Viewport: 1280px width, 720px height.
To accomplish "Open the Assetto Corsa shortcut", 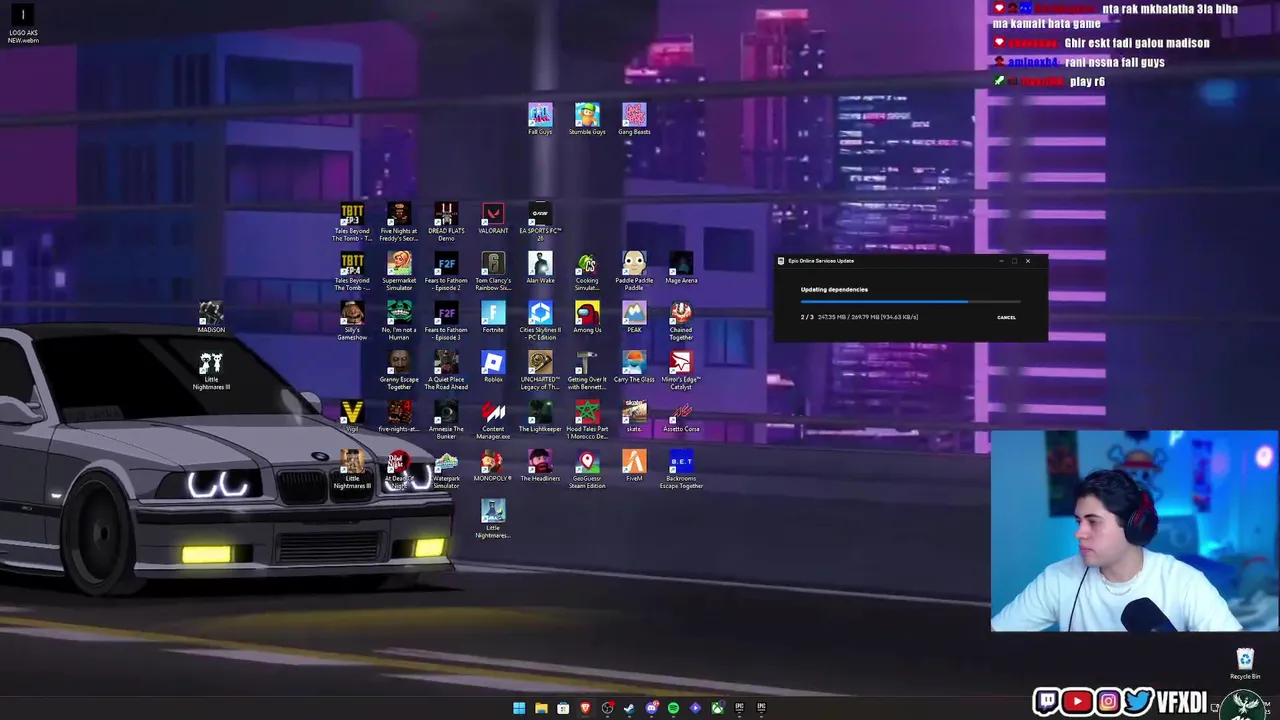I will [x=681, y=416].
